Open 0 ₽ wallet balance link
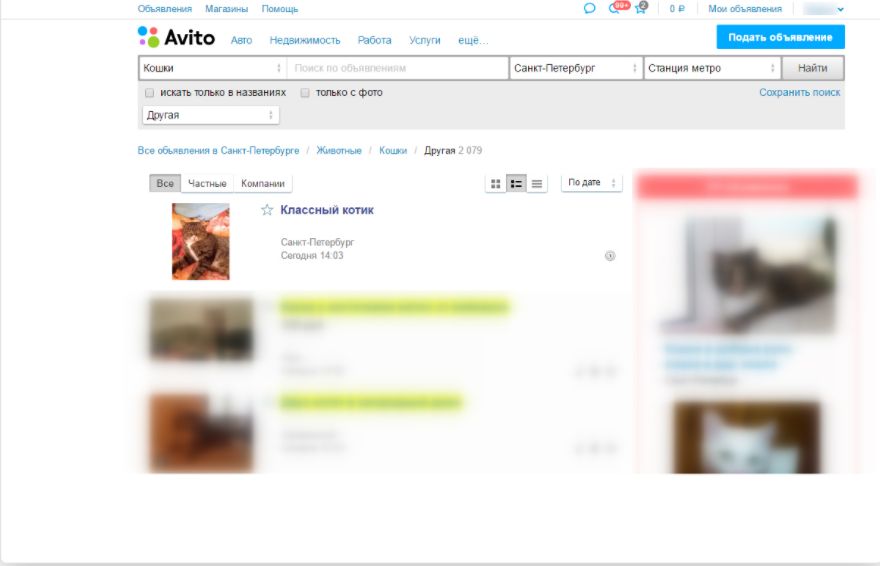The width and height of the screenshot is (880, 566). pos(677,9)
